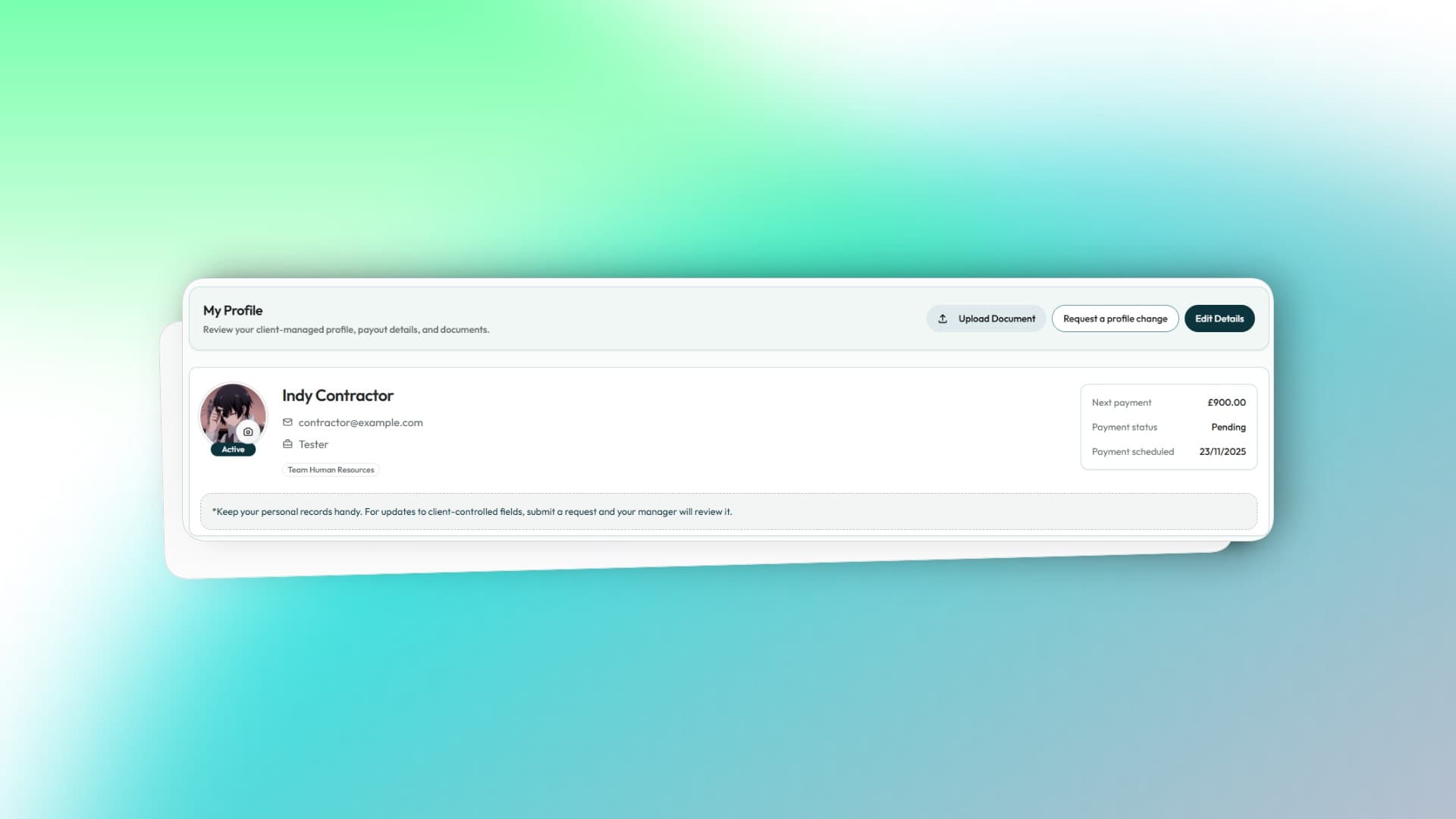Screen dimensions: 1456x819
Task: Click the contractor@example.com email address
Action: (360, 422)
